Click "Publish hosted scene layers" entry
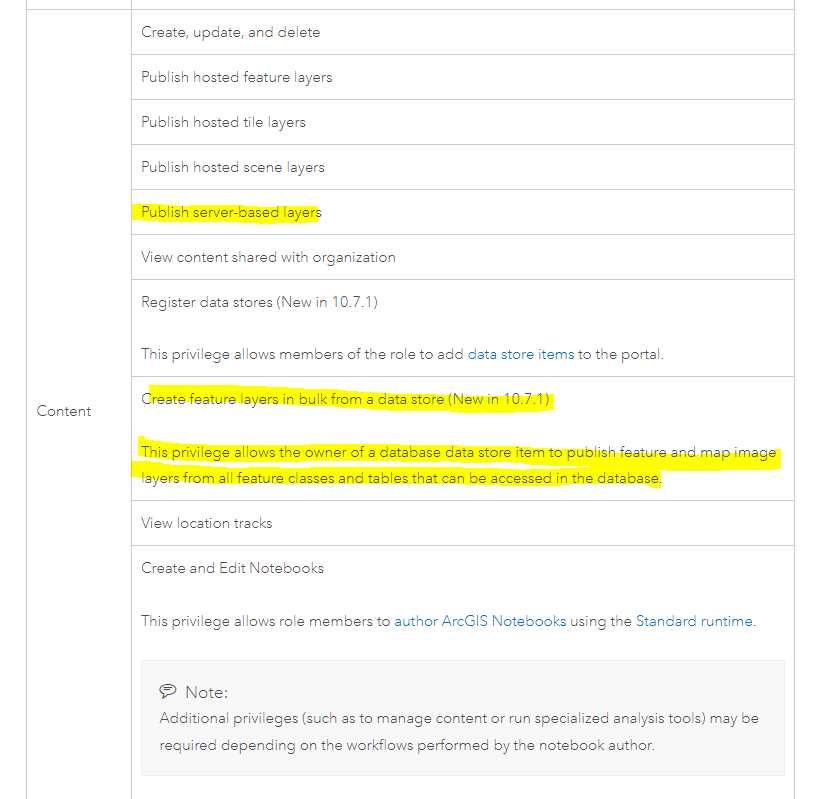 point(233,167)
